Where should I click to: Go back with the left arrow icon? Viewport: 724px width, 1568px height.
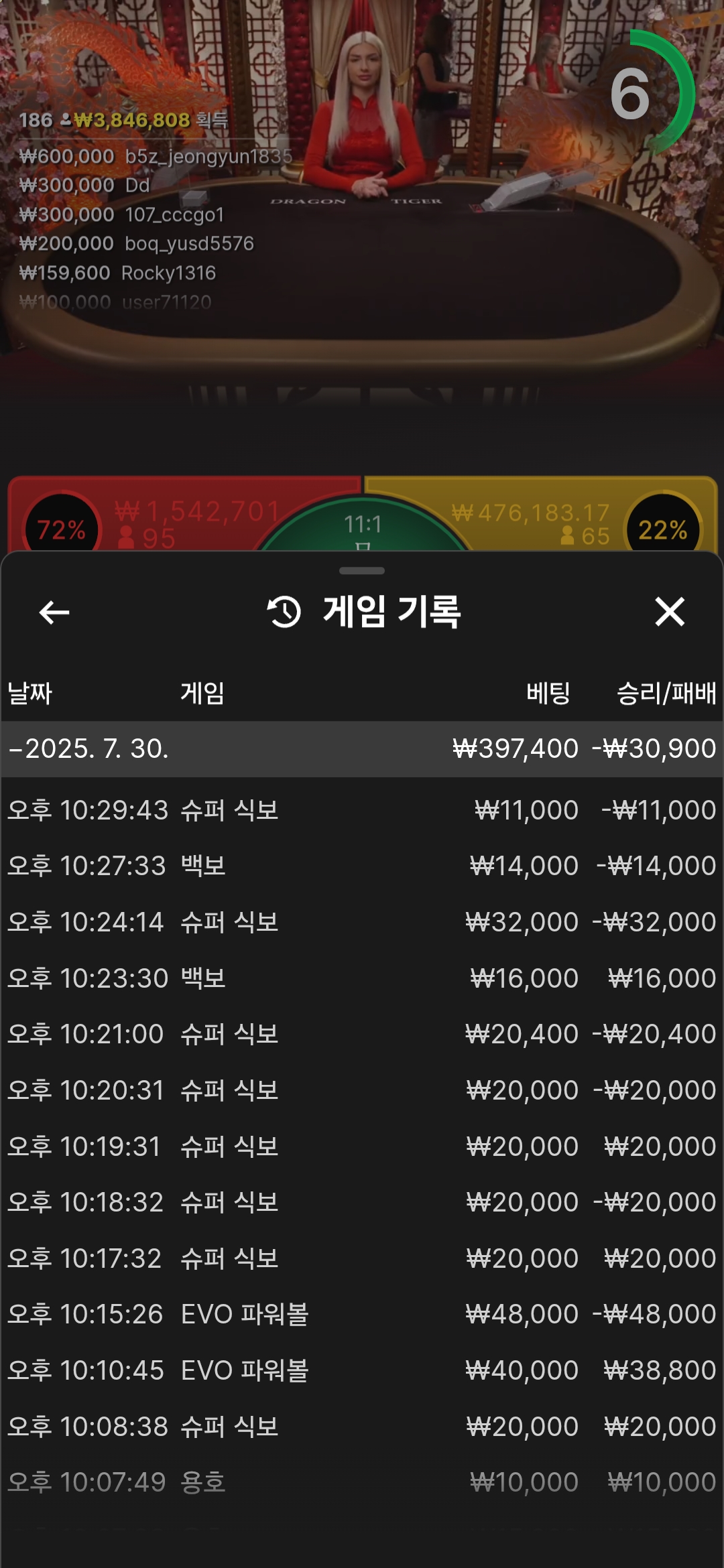click(54, 612)
